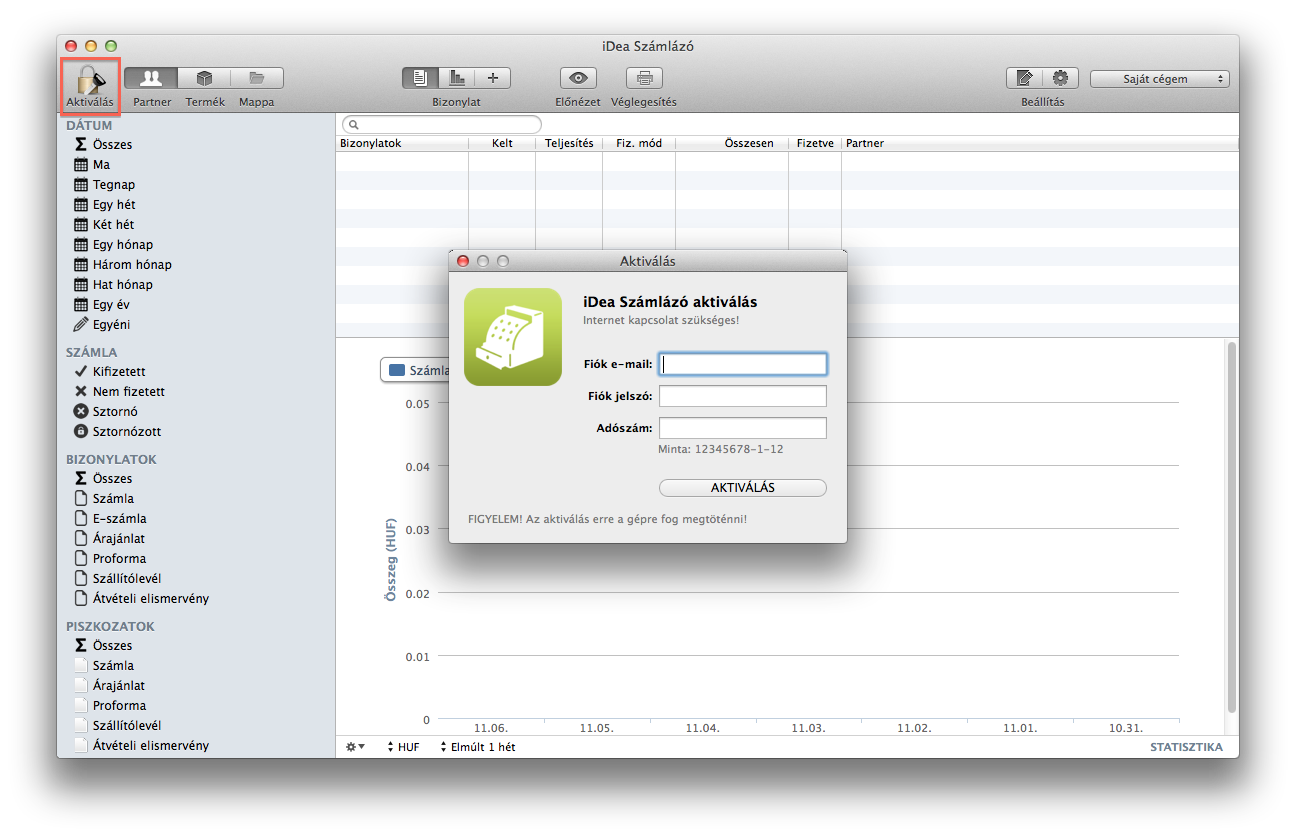Select Számla under PISZKOZATOK
This screenshot has height=837, width=1296.
(x=104, y=666)
